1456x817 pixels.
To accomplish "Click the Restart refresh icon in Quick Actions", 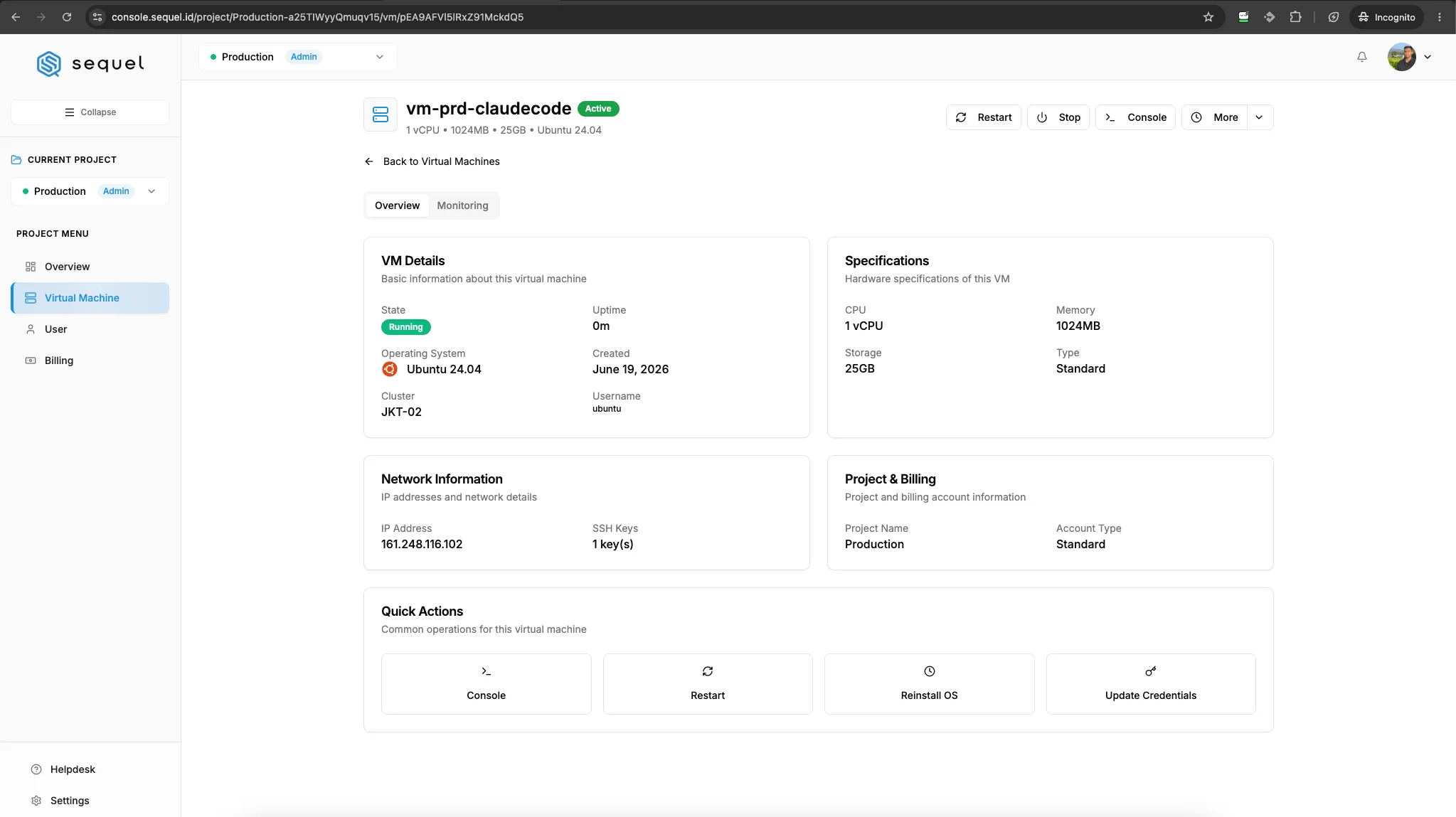I will point(708,671).
